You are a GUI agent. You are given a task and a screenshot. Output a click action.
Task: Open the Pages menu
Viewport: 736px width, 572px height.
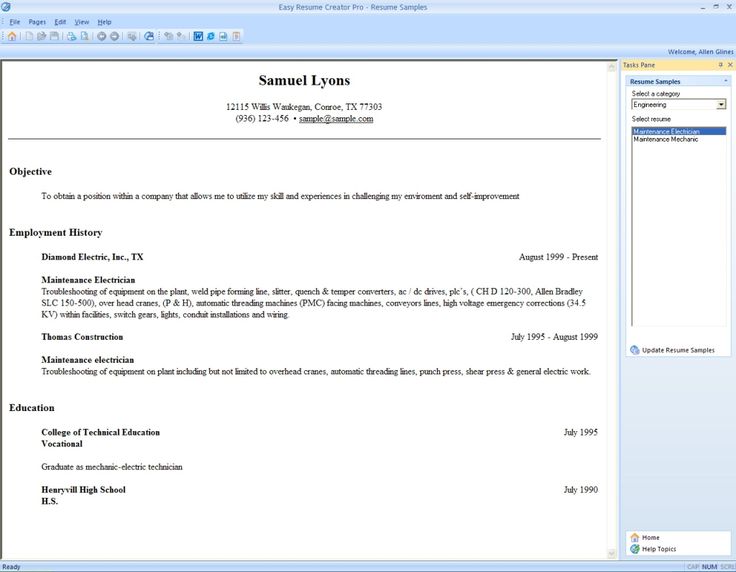(37, 22)
